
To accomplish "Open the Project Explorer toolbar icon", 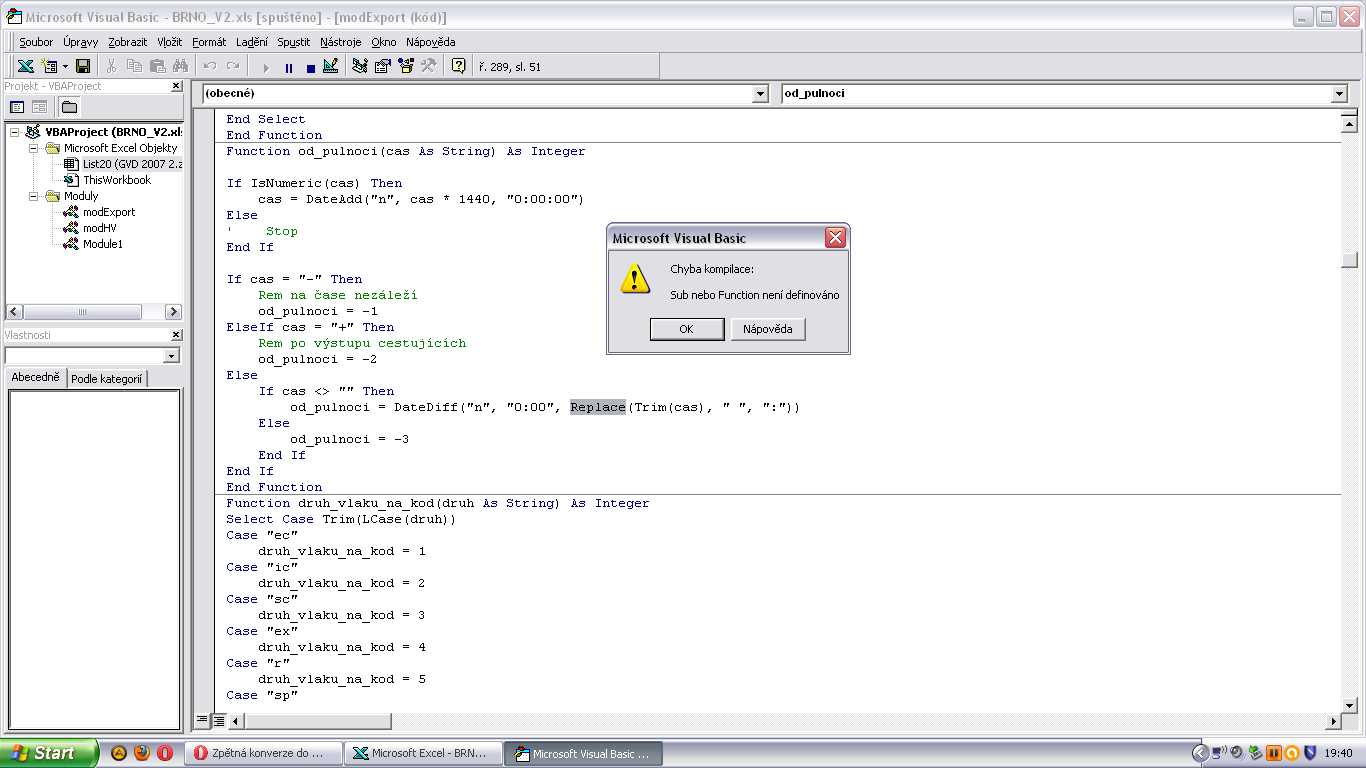I will (360, 66).
